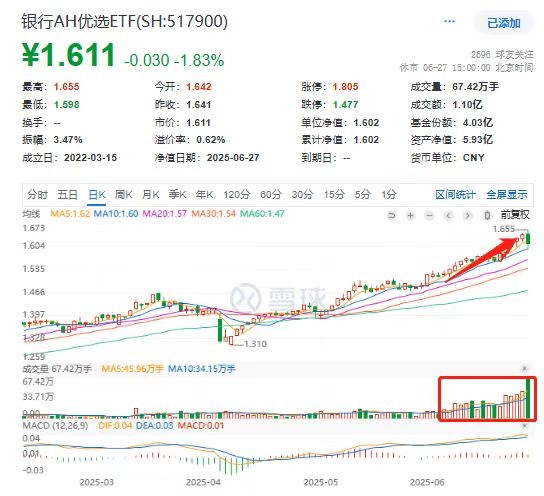Screen dimensions: 544x496
Task: Open 区间统计 interval statistics
Action: [455, 195]
